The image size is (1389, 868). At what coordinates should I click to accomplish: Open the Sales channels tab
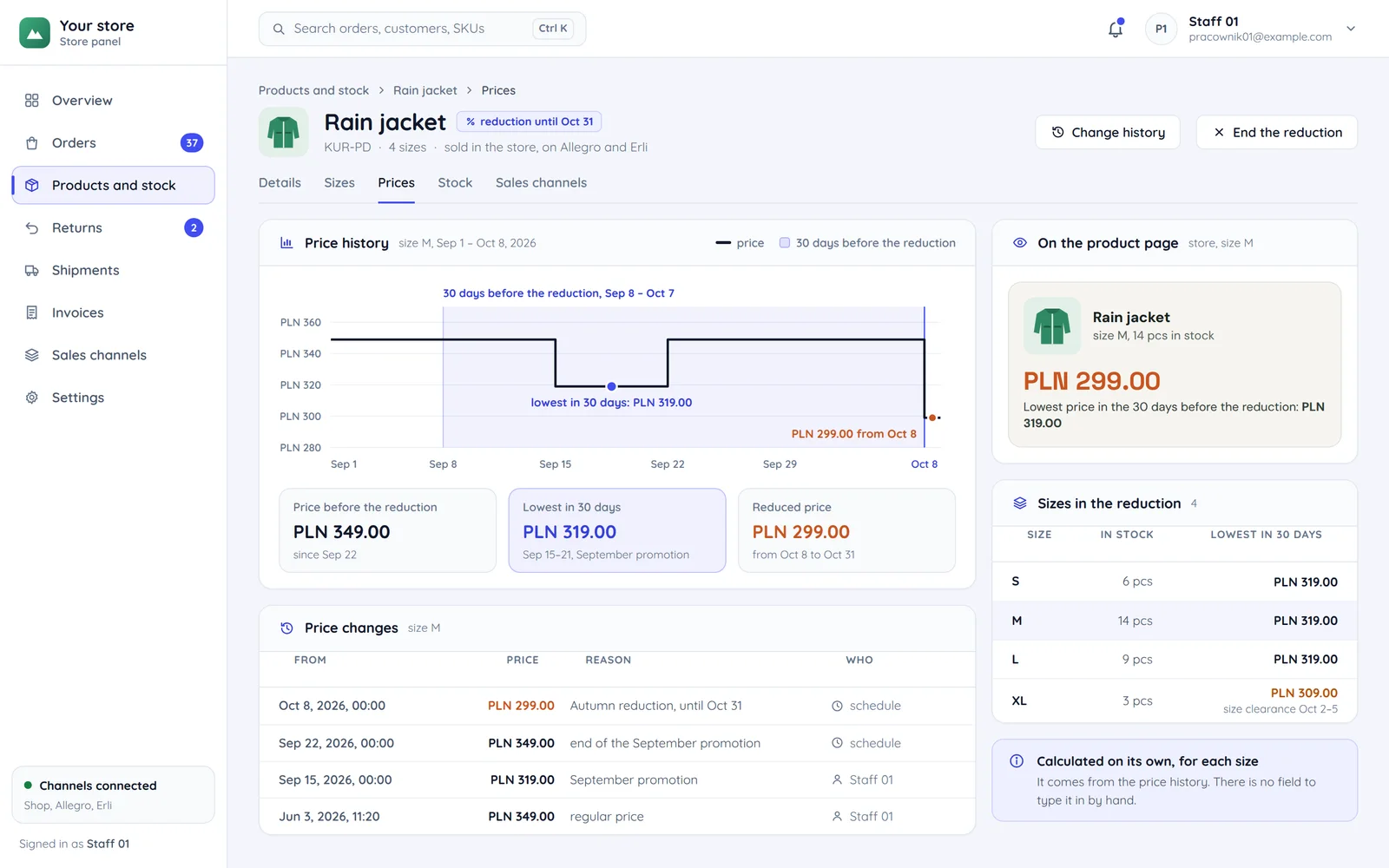pos(541,183)
